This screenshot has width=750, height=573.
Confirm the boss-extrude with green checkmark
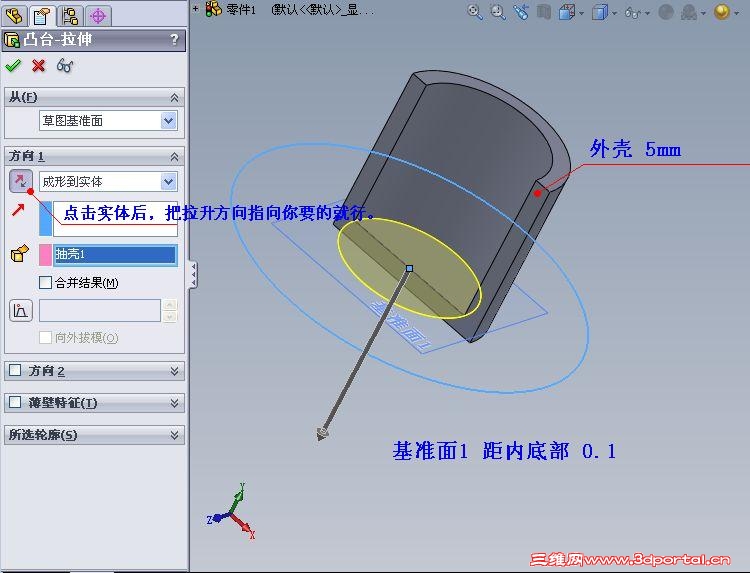pyautogui.click(x=13, y=66)
